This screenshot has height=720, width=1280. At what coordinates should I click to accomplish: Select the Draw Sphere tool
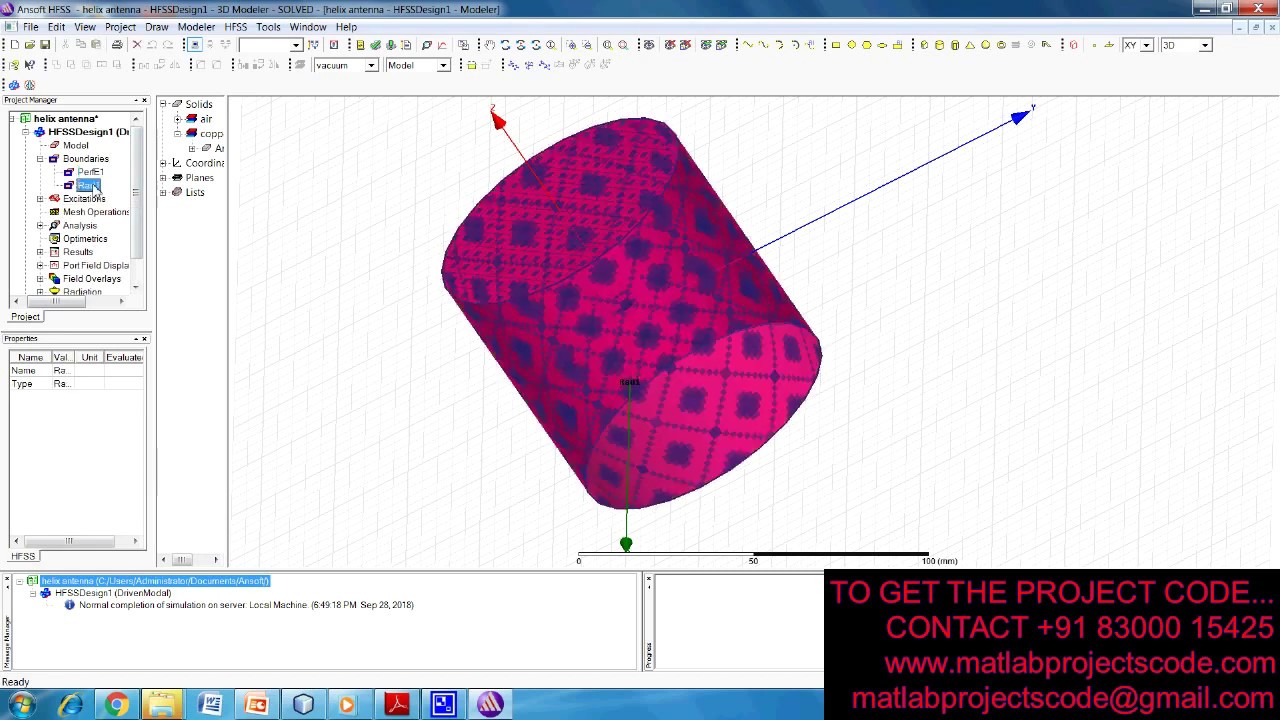985,45
